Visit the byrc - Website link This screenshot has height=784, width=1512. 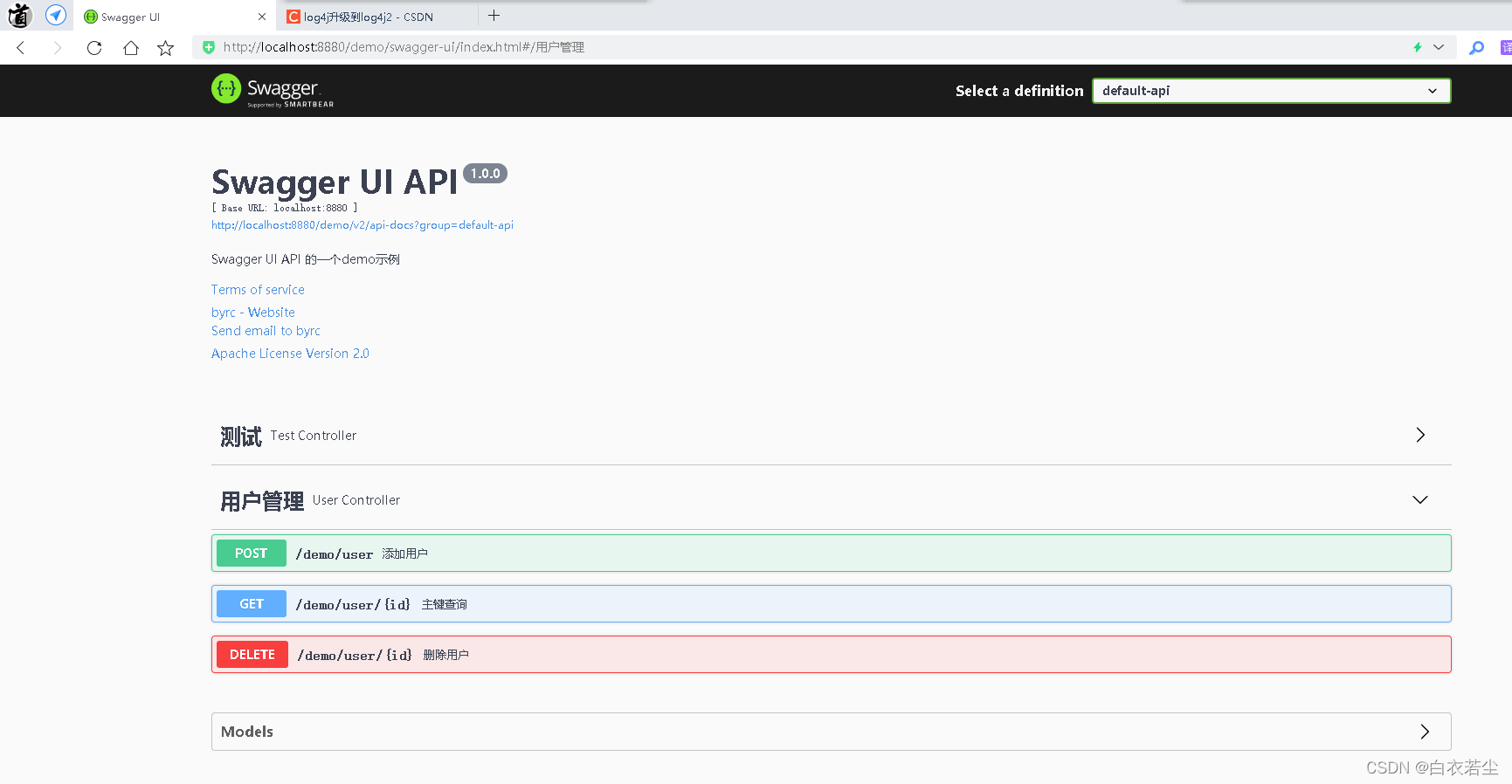[x=253, y=313]
